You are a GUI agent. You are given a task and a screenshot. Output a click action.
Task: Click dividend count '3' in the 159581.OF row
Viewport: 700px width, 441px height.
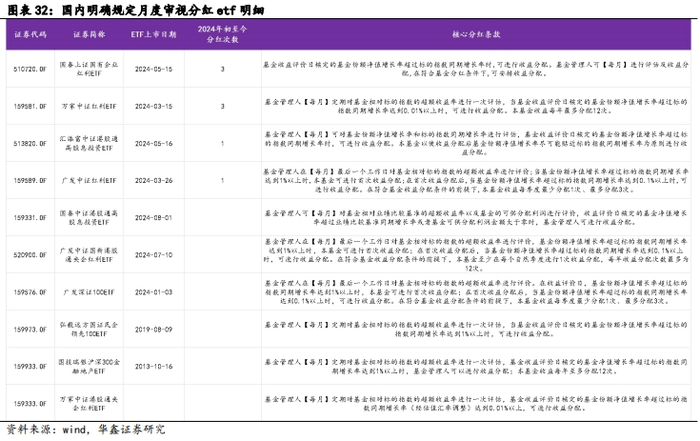click(x=222, y=106)
